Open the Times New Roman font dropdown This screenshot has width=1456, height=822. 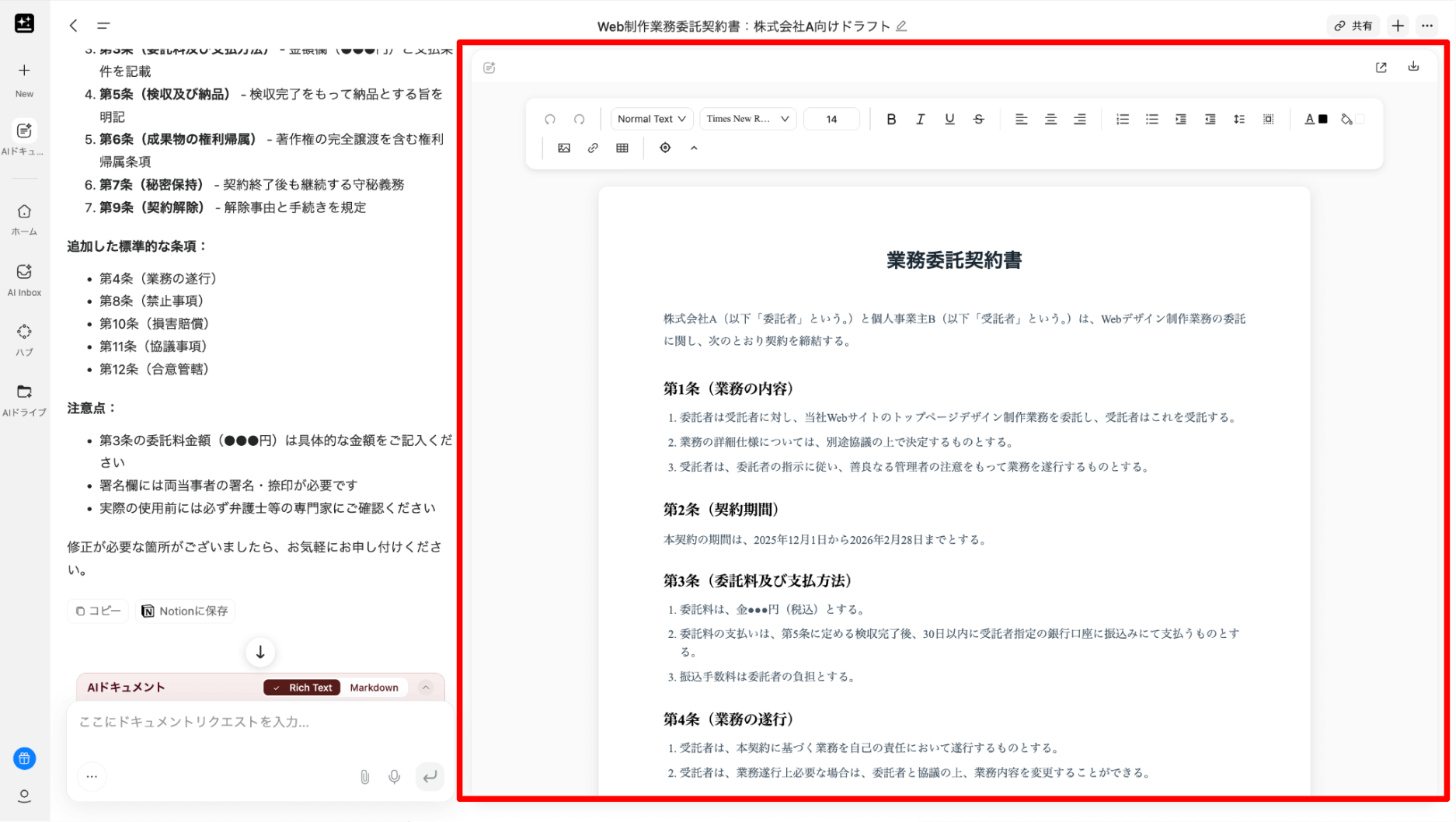(747, 119)
